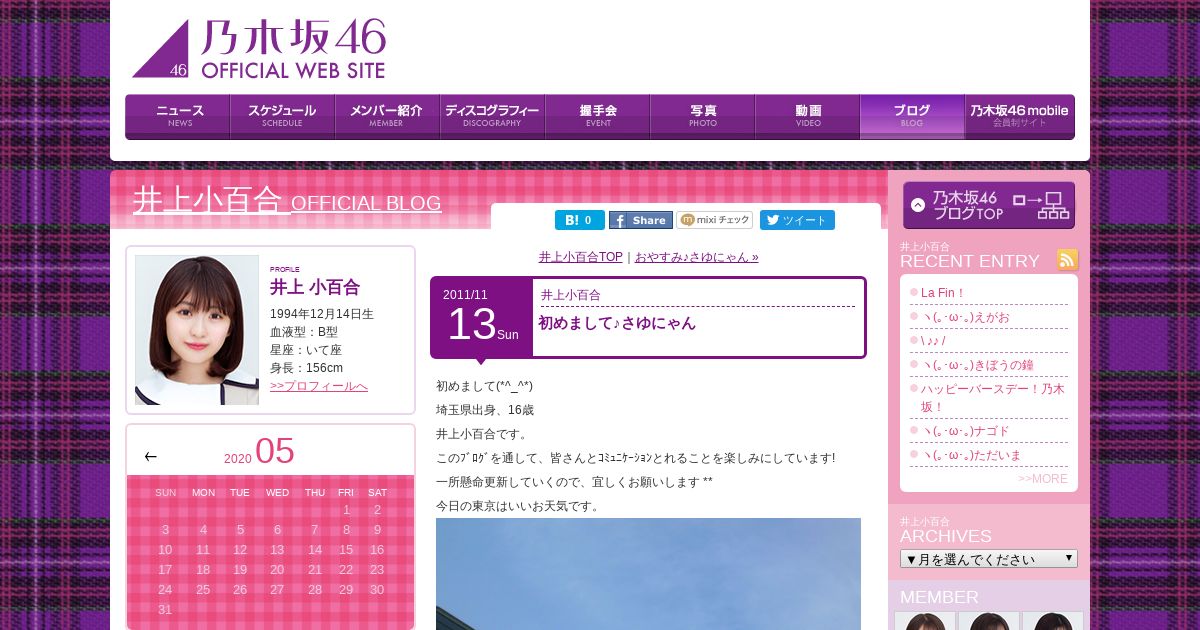Open the 乃木坂46 ブログTOP banner
Screen dimensions: 1200x630
[989, 205]
